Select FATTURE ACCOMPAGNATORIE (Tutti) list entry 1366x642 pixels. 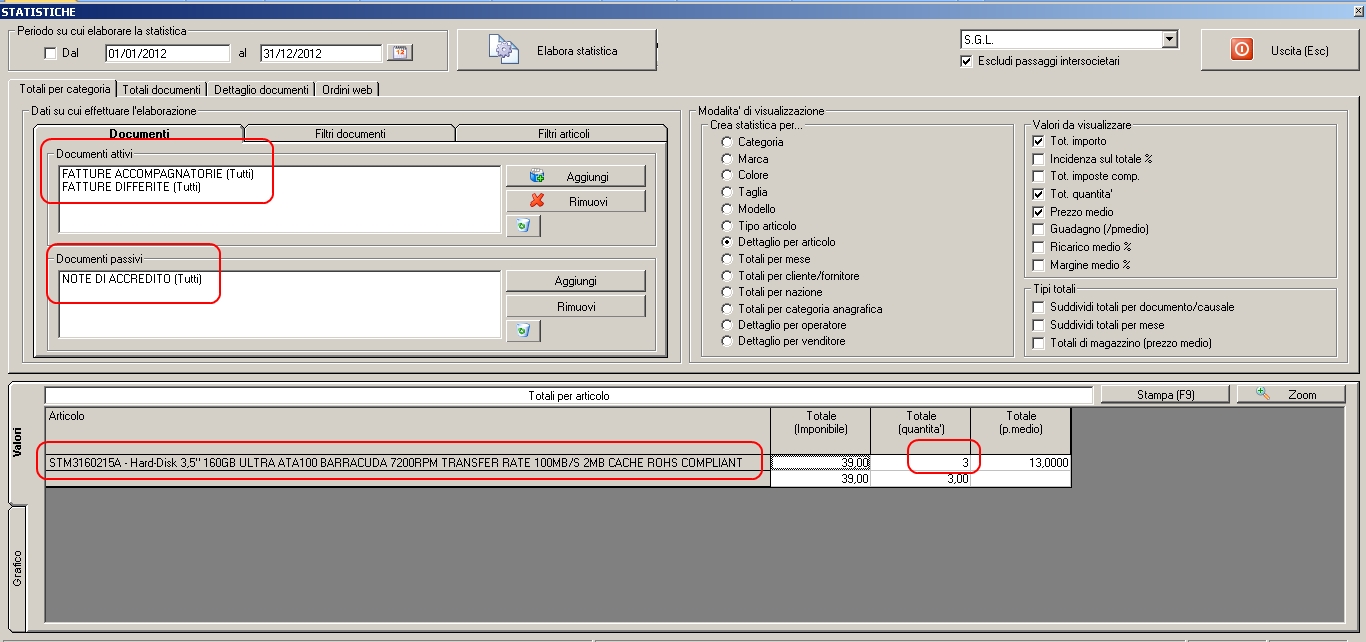(x=157, y=174)
